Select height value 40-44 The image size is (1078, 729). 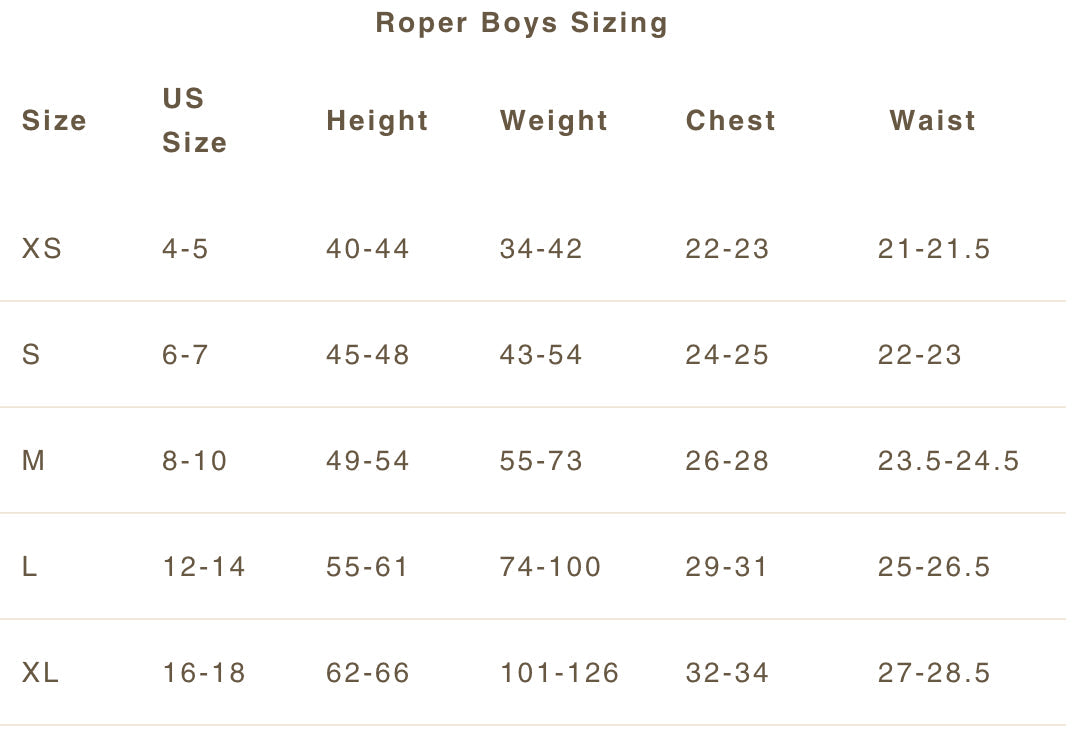pyautogui.click(x=368, y=249)
